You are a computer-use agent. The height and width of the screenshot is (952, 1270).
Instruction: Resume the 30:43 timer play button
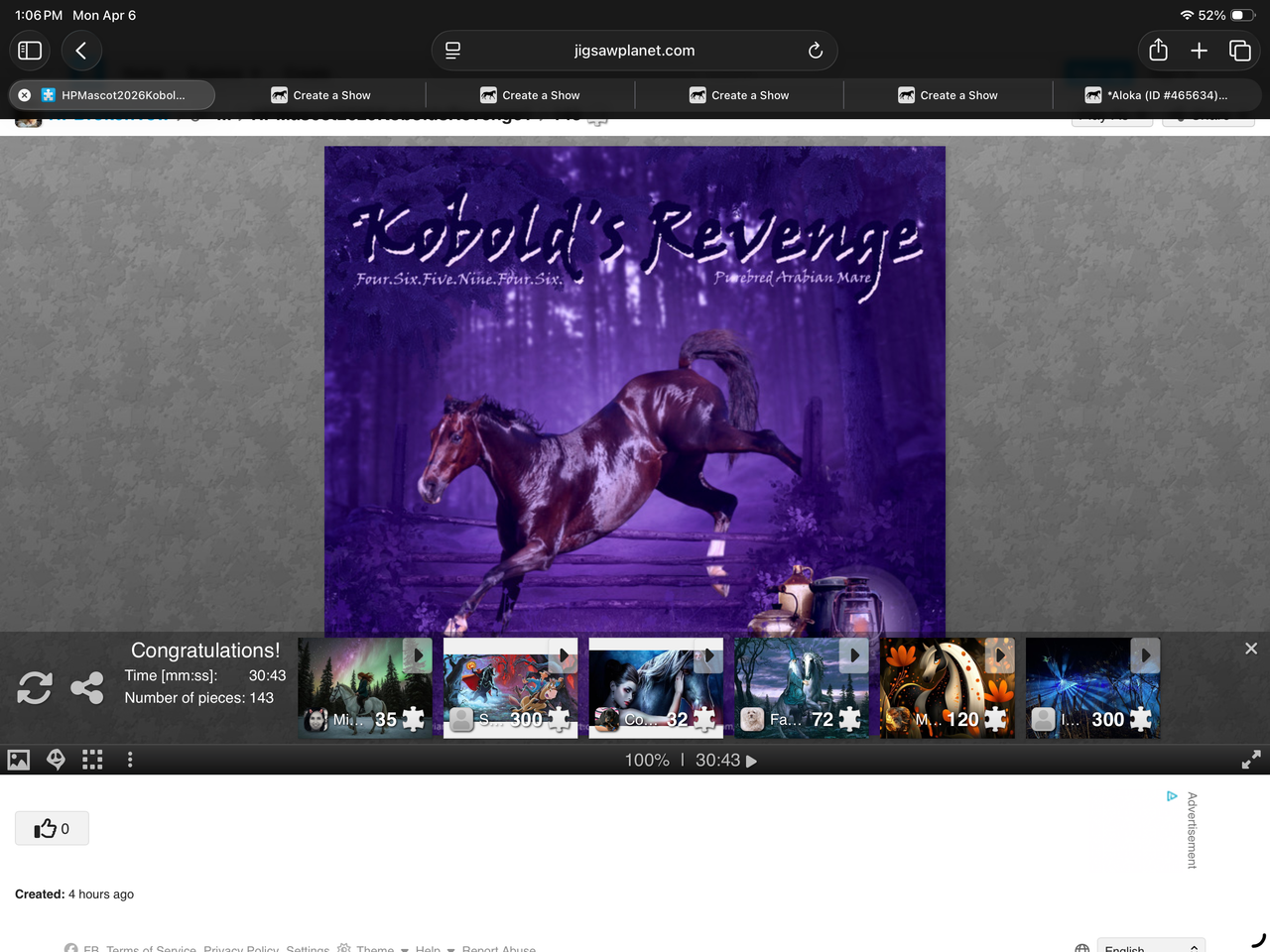pos(751,762)
